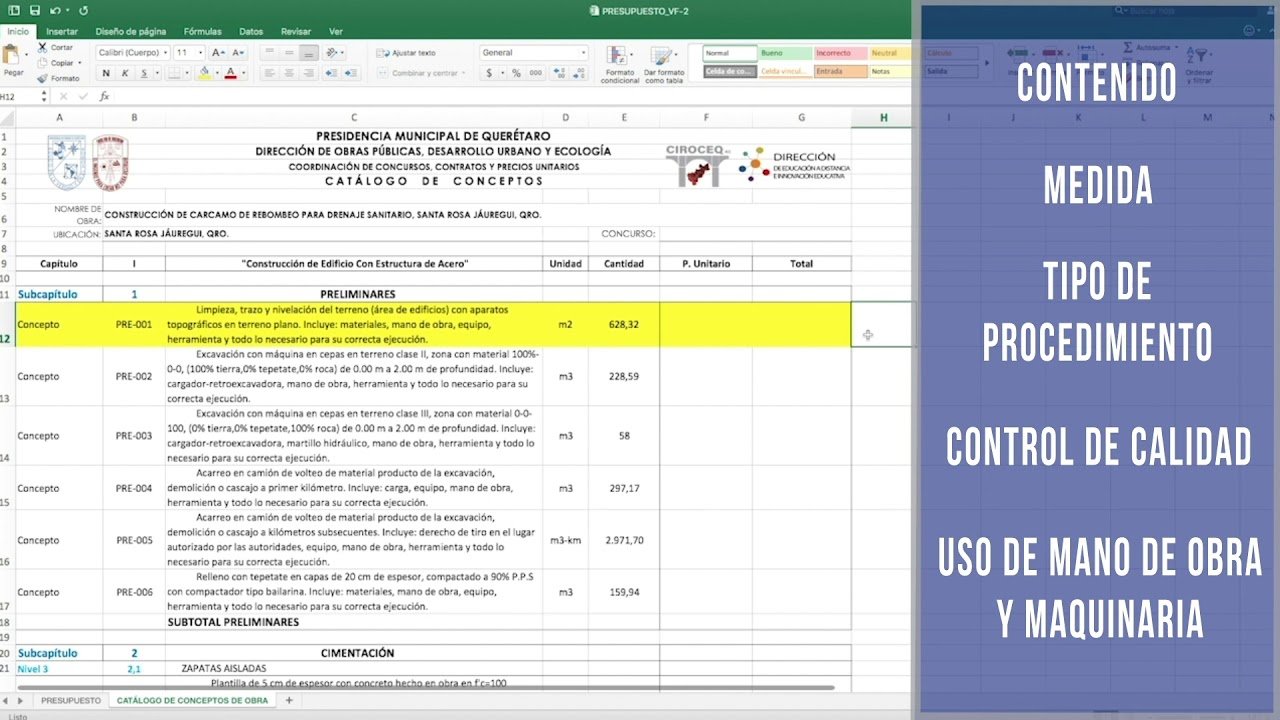The height and width of the screenshot is (720, 1280).
Task: Click the Pegar clipboard icon
Action: (x=13, y=56)
